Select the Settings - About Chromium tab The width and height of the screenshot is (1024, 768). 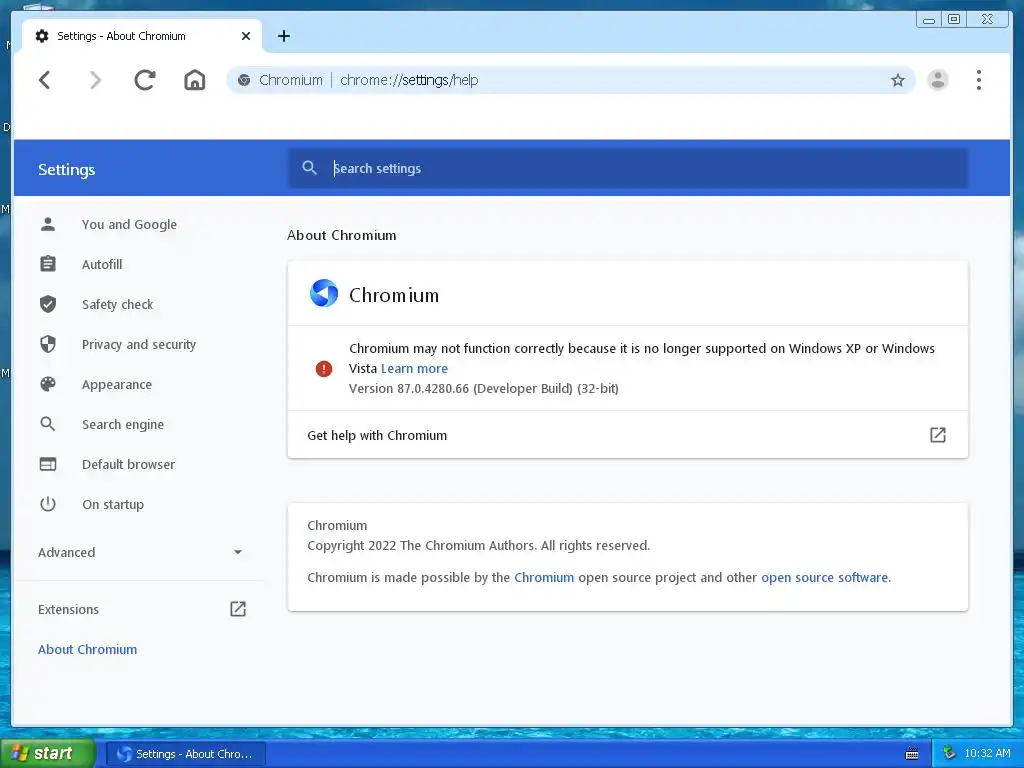pos(142,36)
